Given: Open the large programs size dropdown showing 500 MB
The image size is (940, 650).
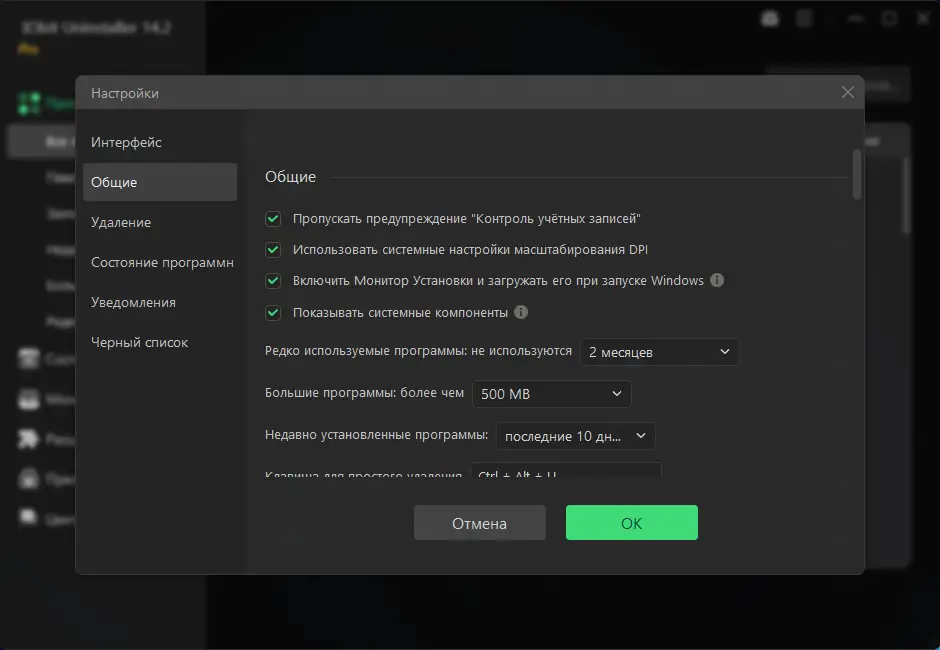Looking at the screenshot, I should tap(551, 394).
